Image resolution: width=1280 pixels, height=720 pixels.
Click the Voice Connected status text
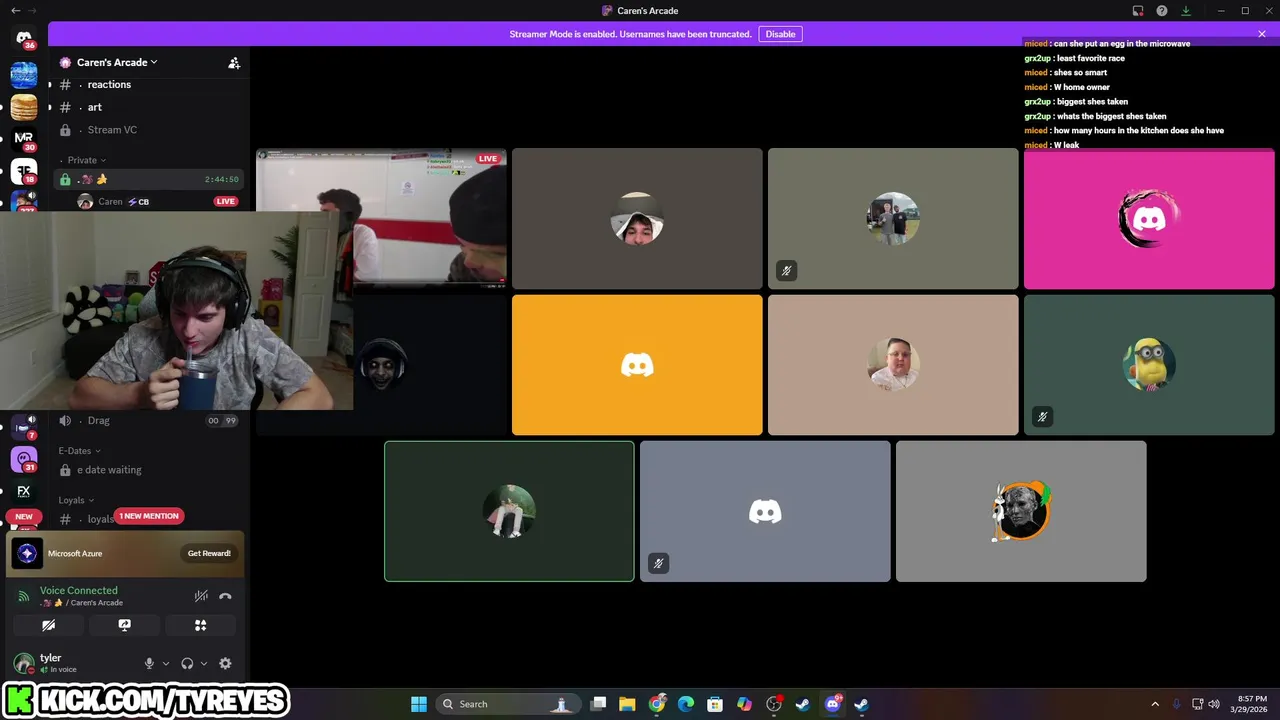pos(79,590)
